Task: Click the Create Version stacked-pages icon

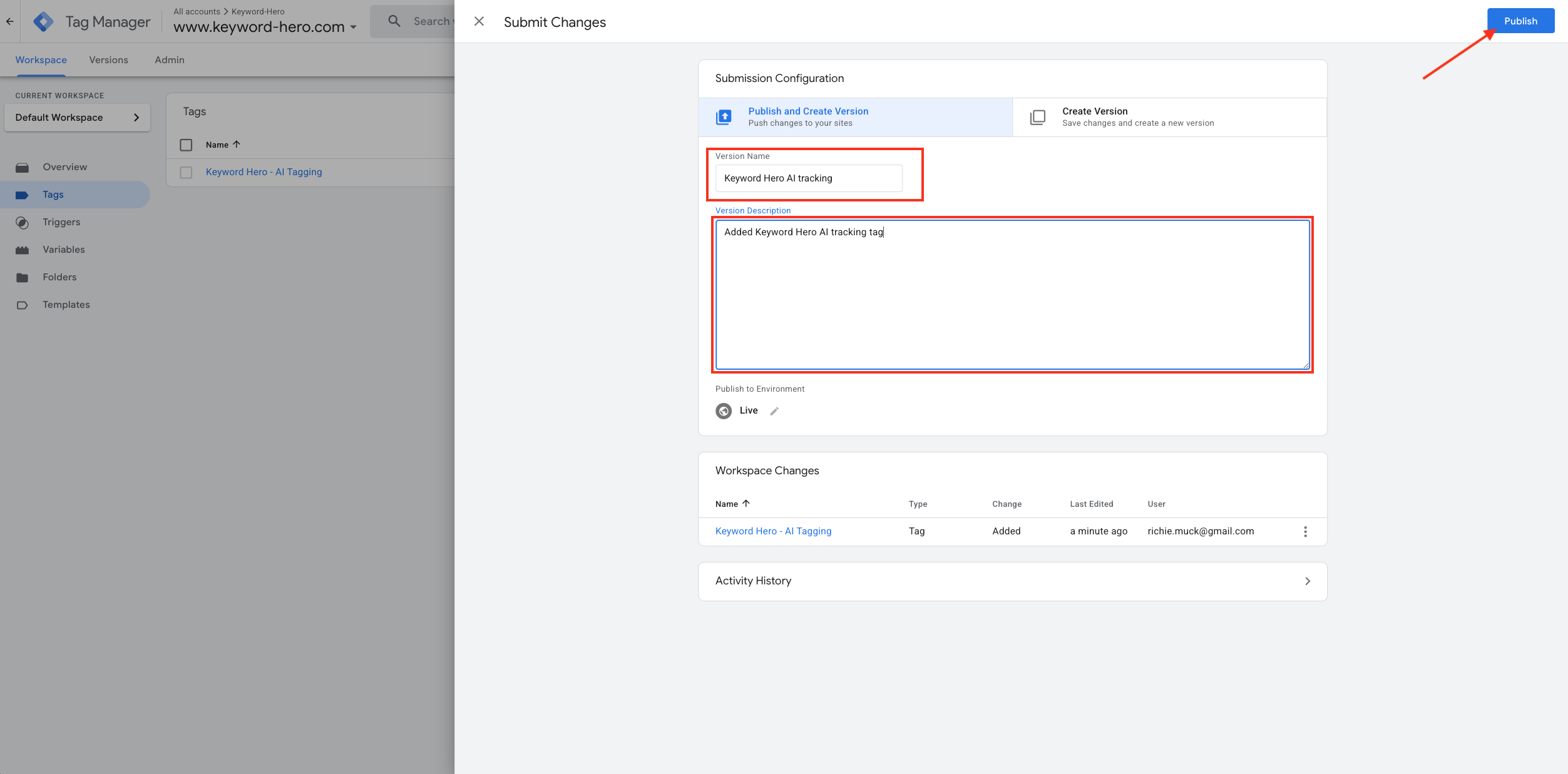Action: tap(1038, 117)
